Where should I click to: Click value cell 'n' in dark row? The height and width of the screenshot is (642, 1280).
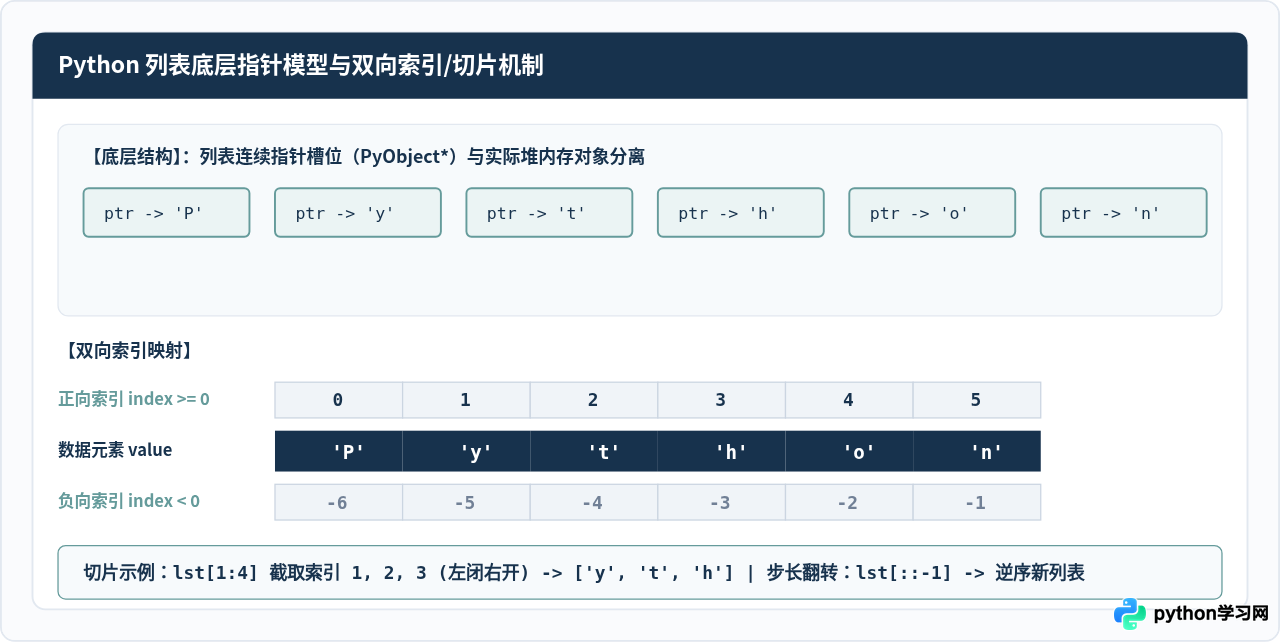[977, 451]
